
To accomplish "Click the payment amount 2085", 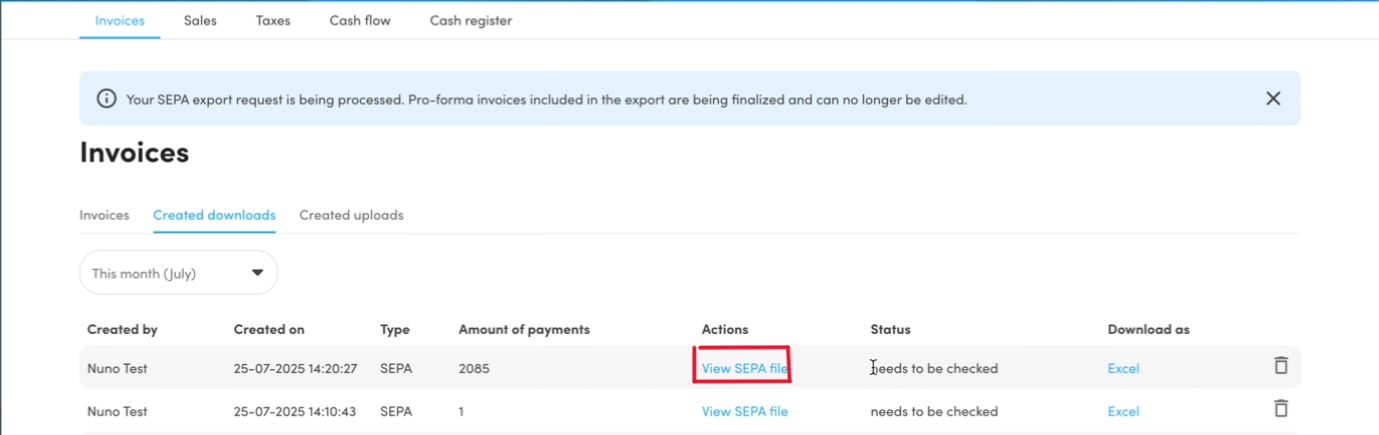I will (x=474, y=369).
